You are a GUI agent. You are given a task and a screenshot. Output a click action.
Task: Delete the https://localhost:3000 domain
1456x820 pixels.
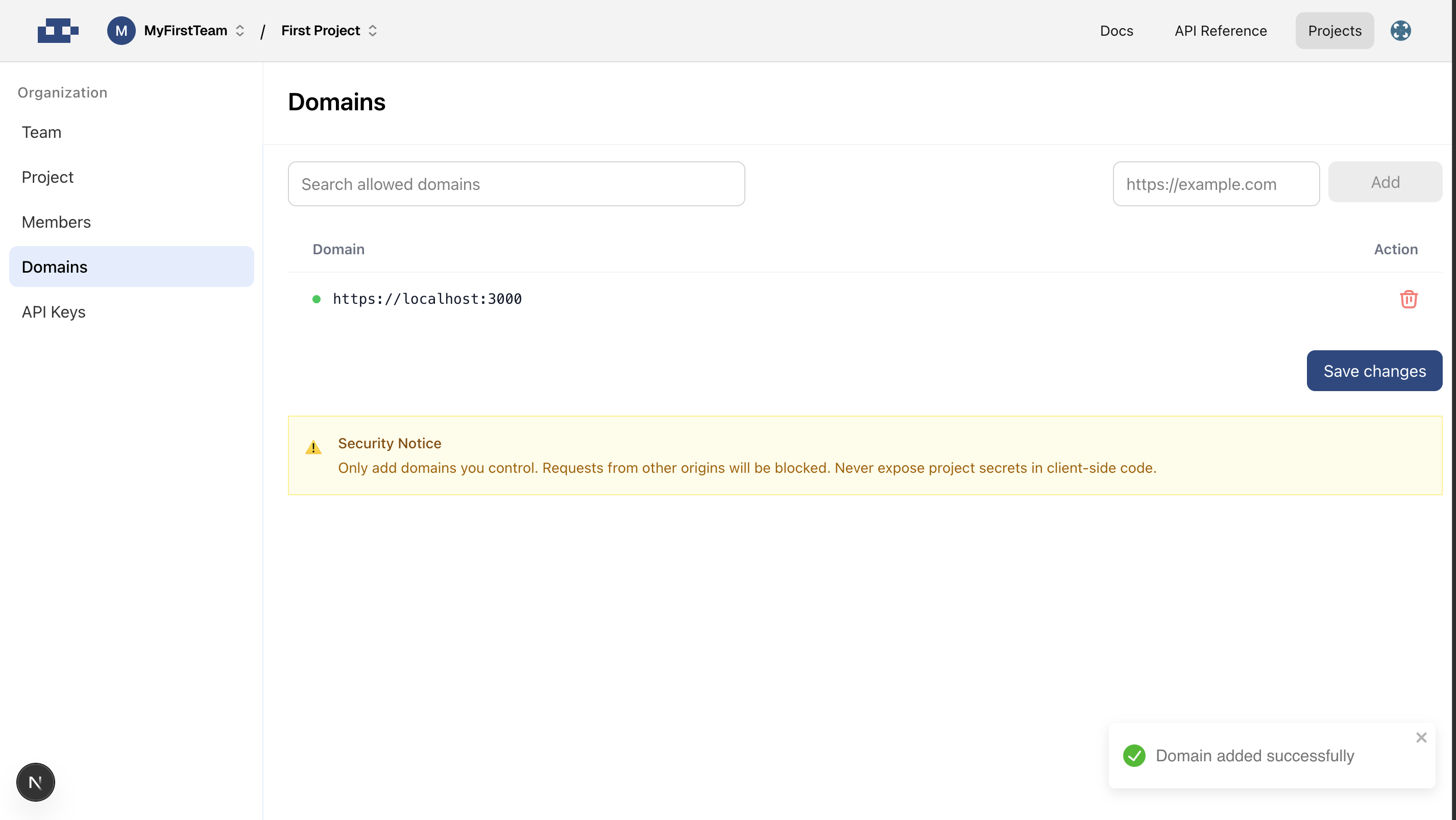[x=1409, y=299]
